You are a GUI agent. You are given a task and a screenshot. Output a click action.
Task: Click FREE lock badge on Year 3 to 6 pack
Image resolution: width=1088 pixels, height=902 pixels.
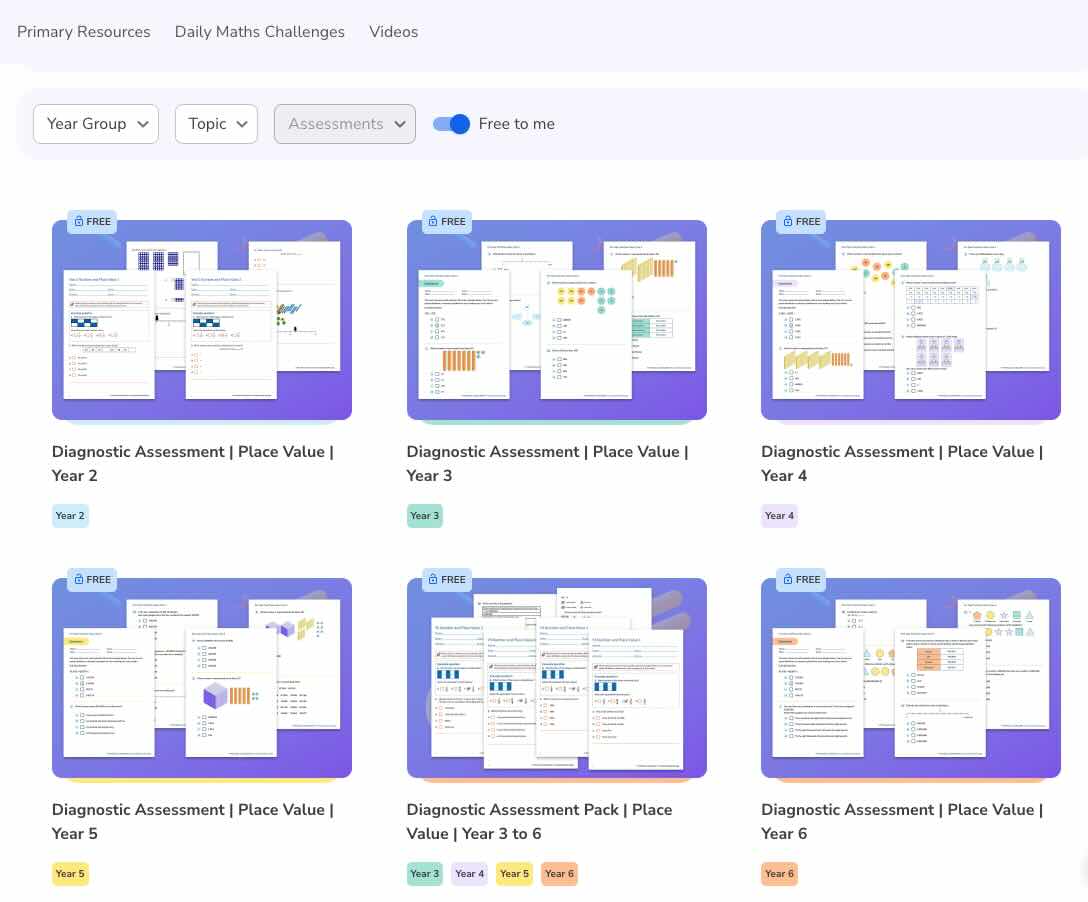[446, 580]
